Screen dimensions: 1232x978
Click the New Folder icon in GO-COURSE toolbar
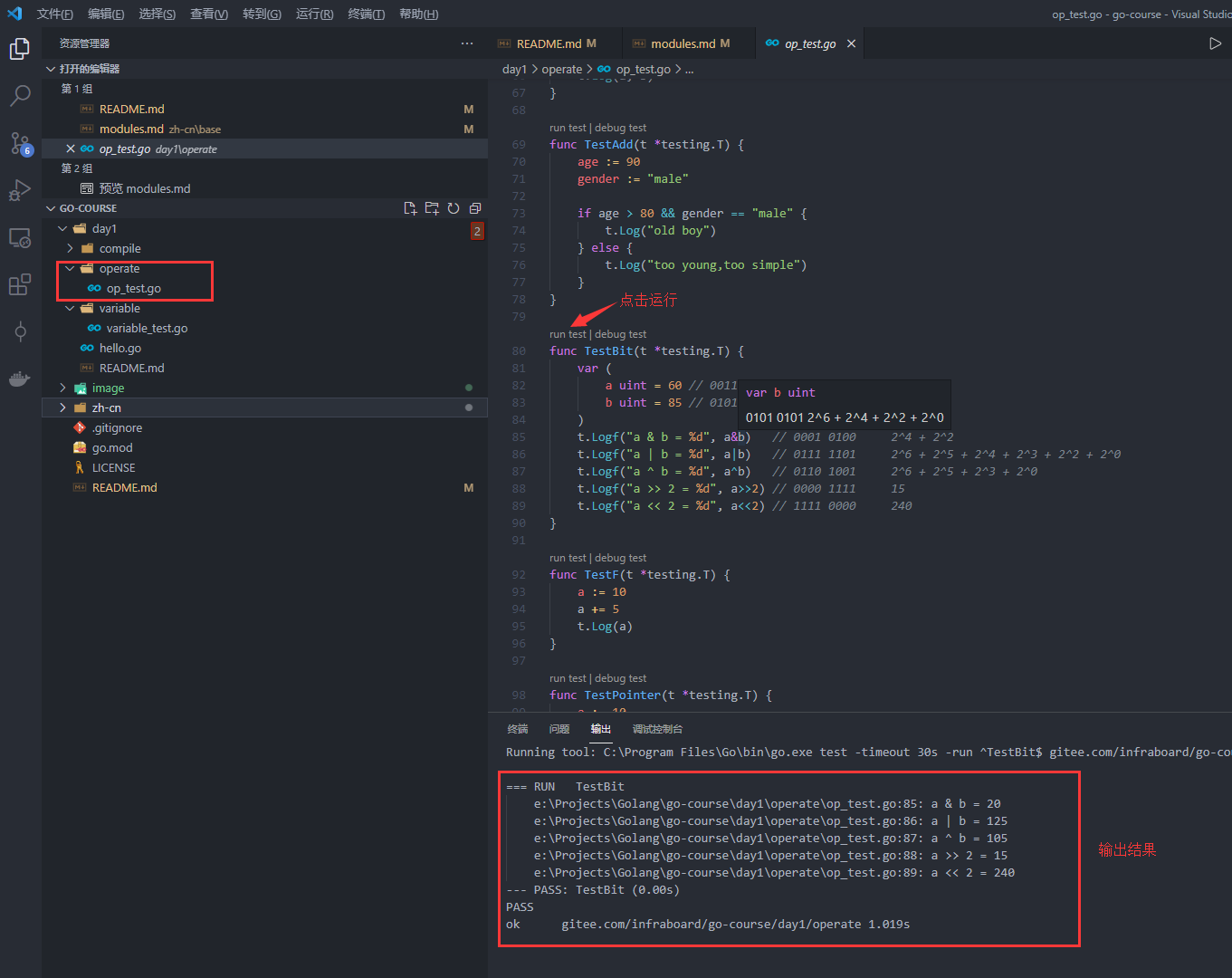(433, 207)
